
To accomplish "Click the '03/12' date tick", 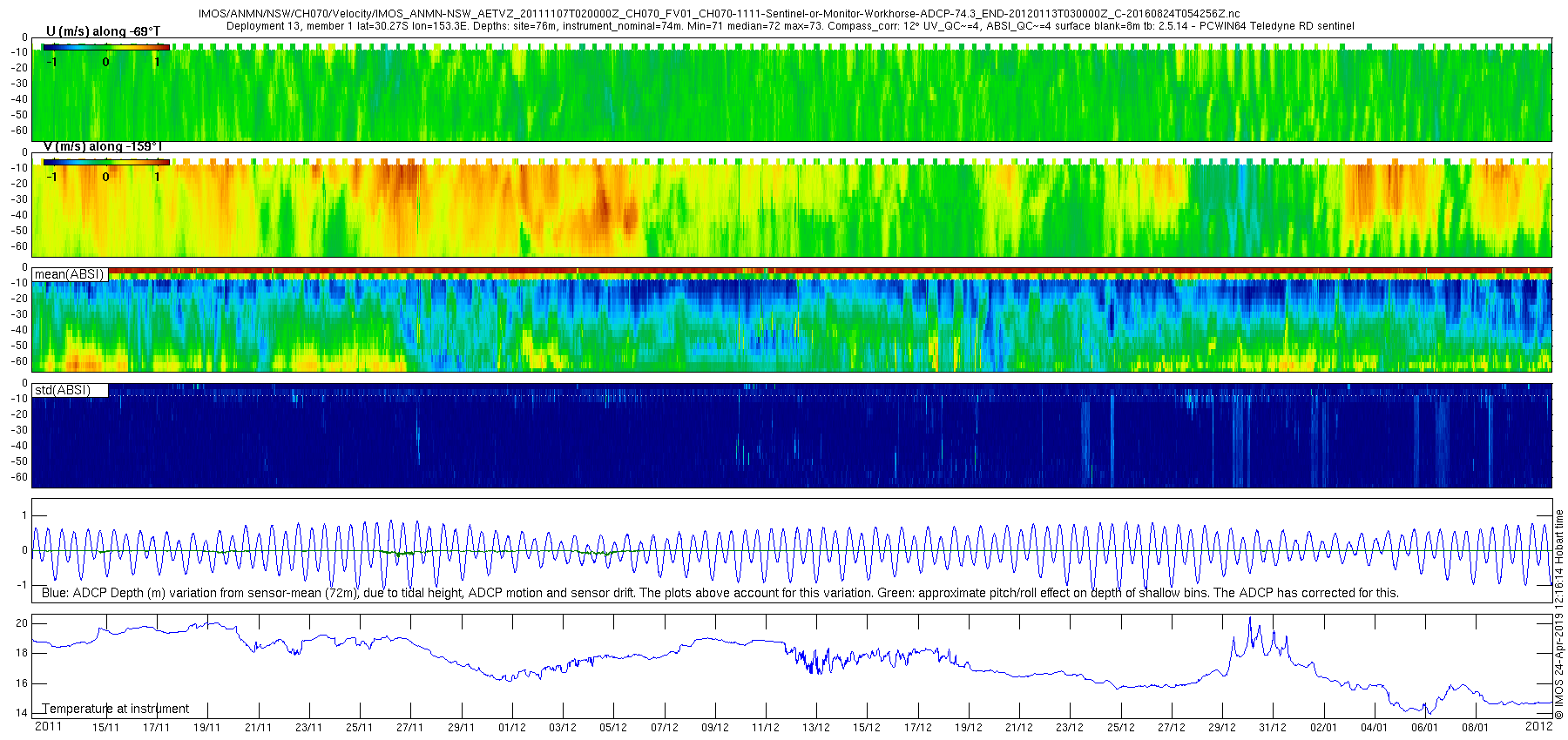I will point(562,728).
